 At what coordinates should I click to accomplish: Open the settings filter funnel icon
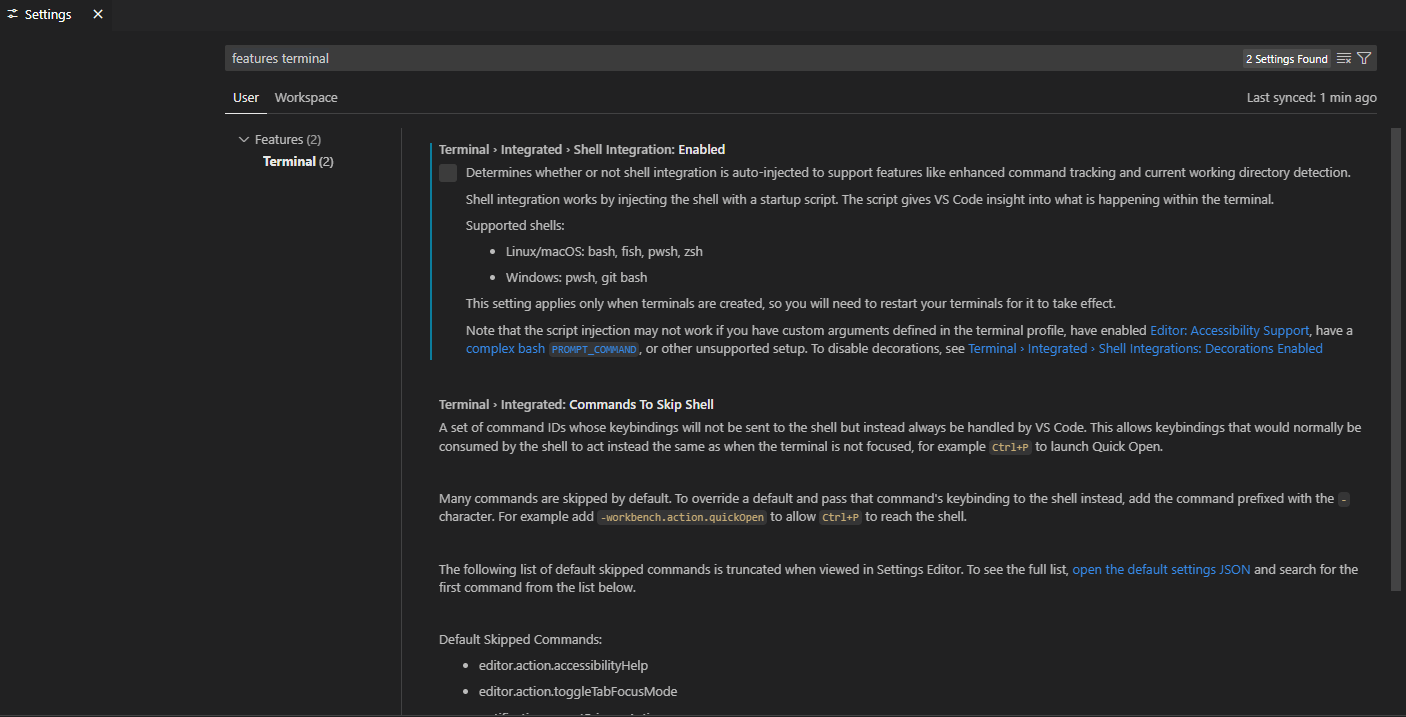click(1364, 58)
